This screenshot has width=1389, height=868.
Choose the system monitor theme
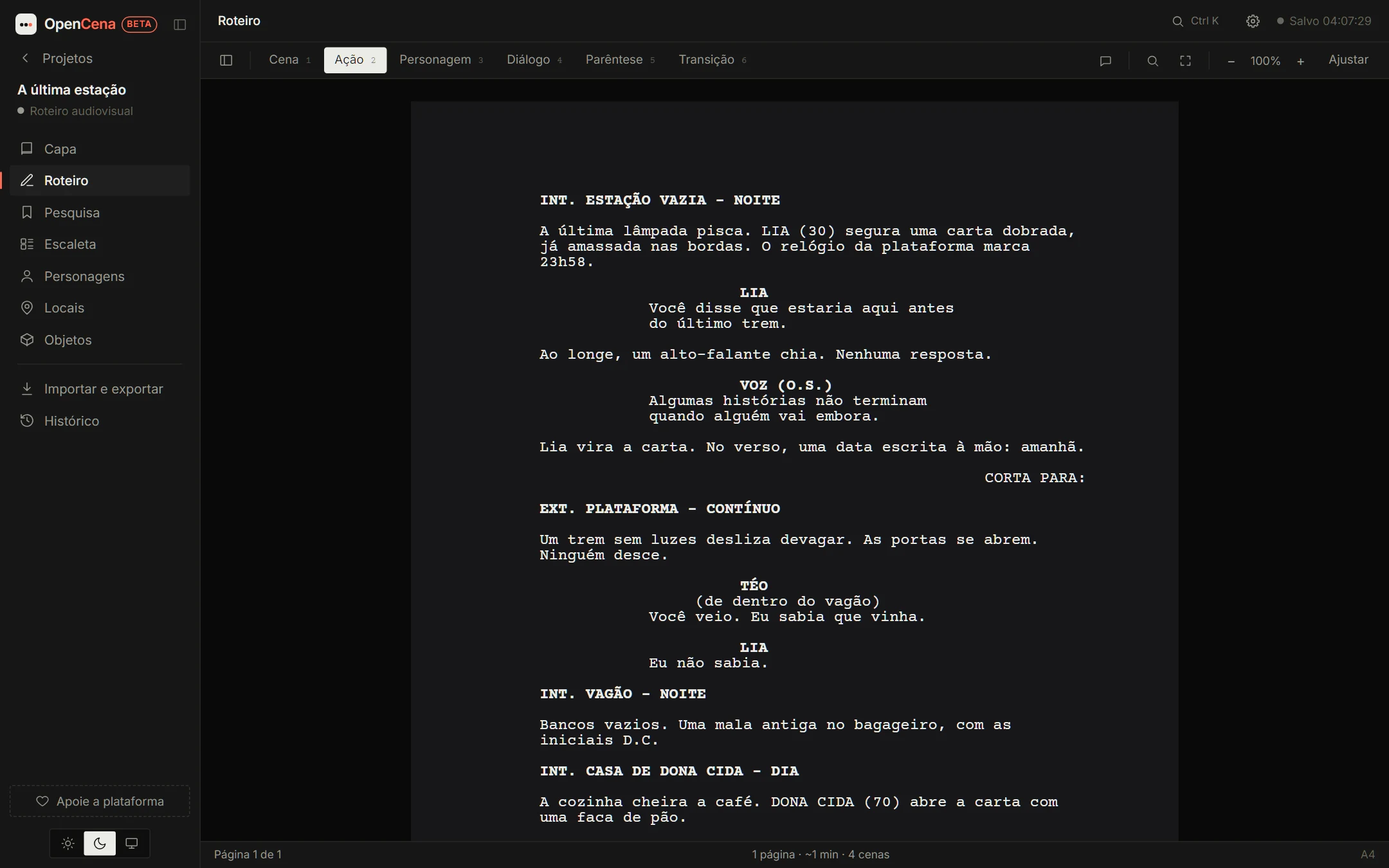[x=131, y=844]
